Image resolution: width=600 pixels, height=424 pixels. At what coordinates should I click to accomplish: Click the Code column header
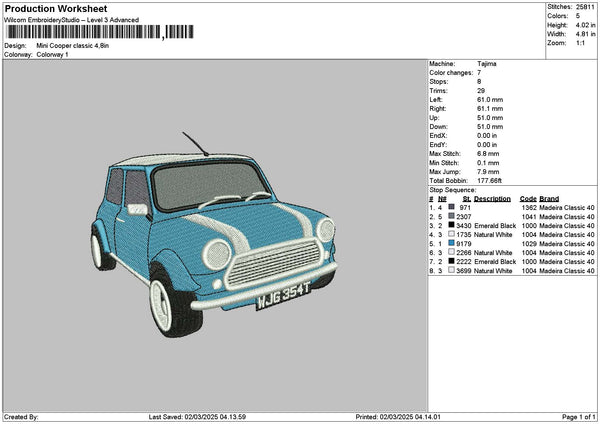(x=528, y=198)
